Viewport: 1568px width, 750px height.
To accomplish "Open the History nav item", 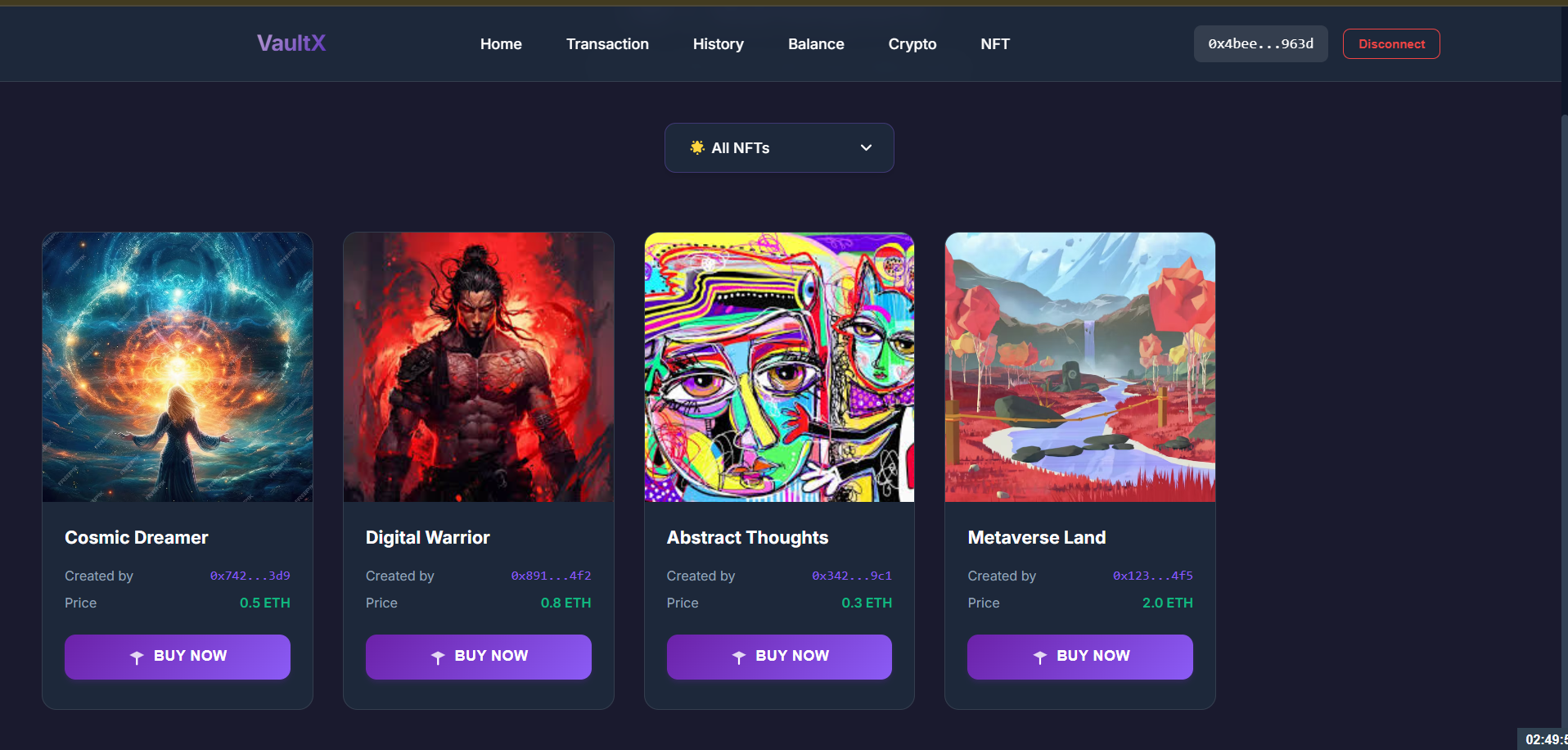I will 719,44.
